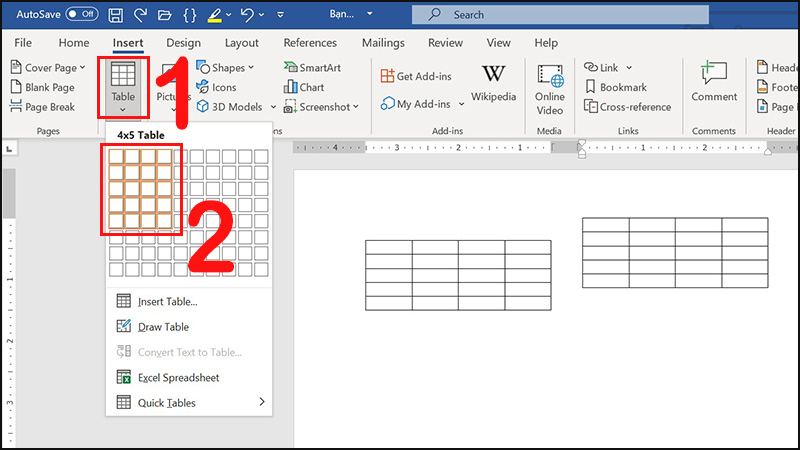Viewport: 800px width, 450px height.
Task: Click the top-right cell of the table grid
Action: [261, 156]
